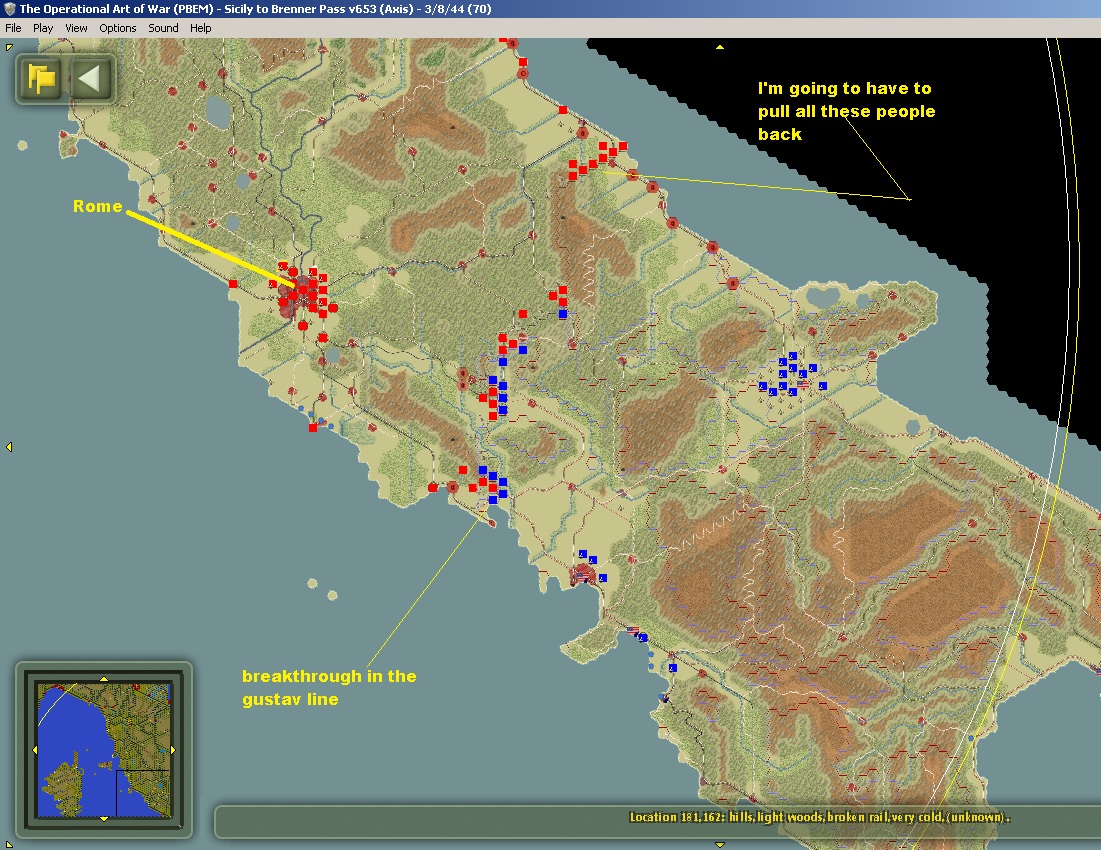Click the map's left edge scroll arrow
The height and width of the screenshot is (850, 1101).
click(9, 447)
